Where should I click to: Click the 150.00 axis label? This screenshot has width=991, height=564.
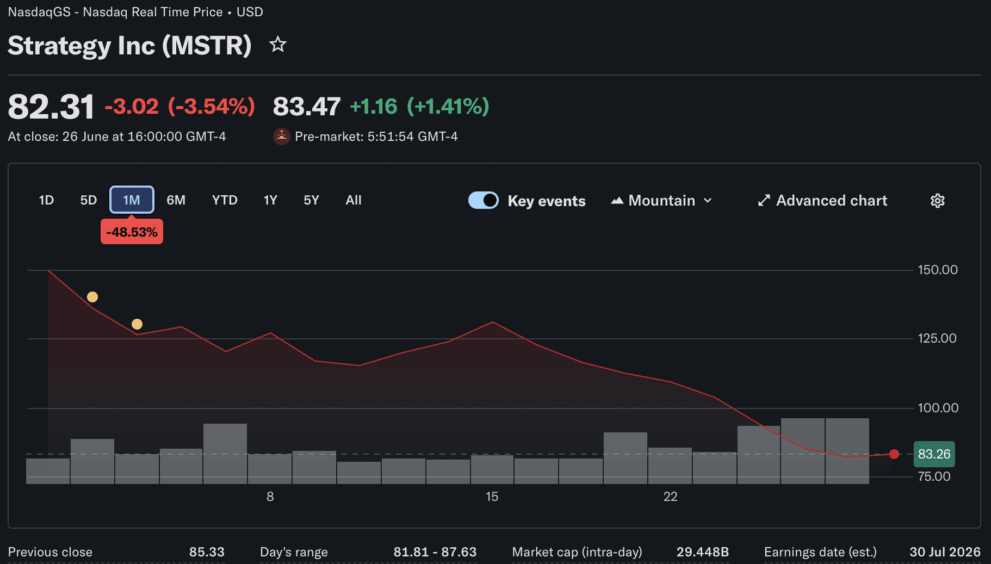point(938,270)
